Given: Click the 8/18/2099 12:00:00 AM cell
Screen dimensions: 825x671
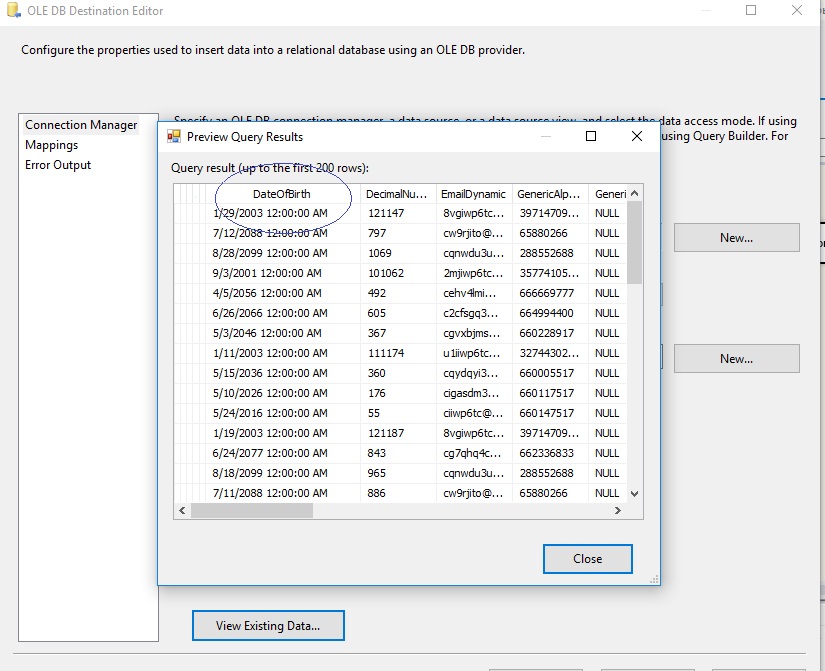Looking at the screenshot, I should tap(283, 473).
